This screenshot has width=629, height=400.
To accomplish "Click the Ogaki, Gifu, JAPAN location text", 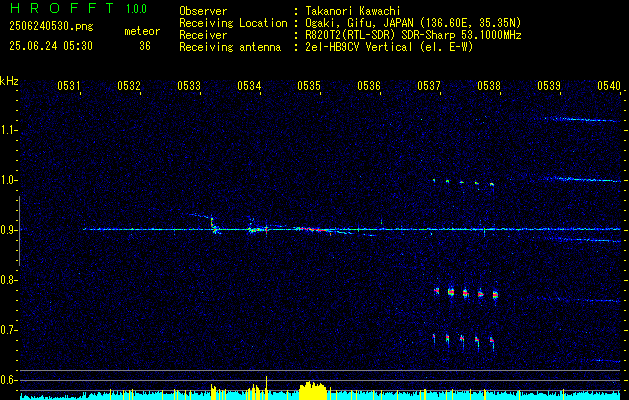I will click(413, 23).
